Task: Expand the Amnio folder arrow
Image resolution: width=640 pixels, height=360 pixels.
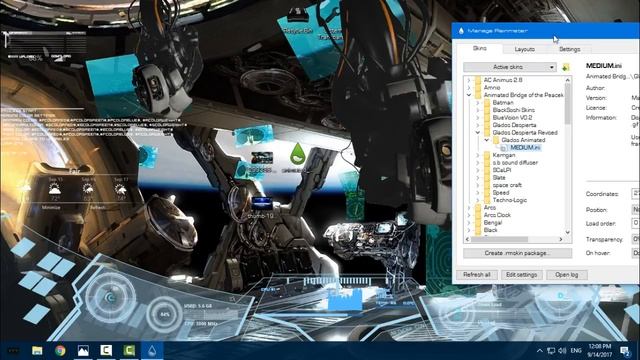Action: point(469,87)
